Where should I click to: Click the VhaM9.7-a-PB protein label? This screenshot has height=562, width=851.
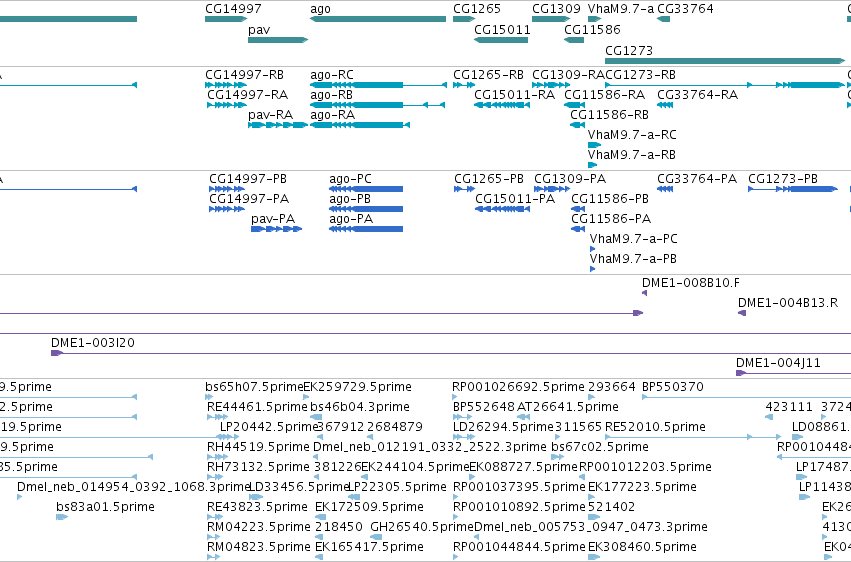pos(633,259)
